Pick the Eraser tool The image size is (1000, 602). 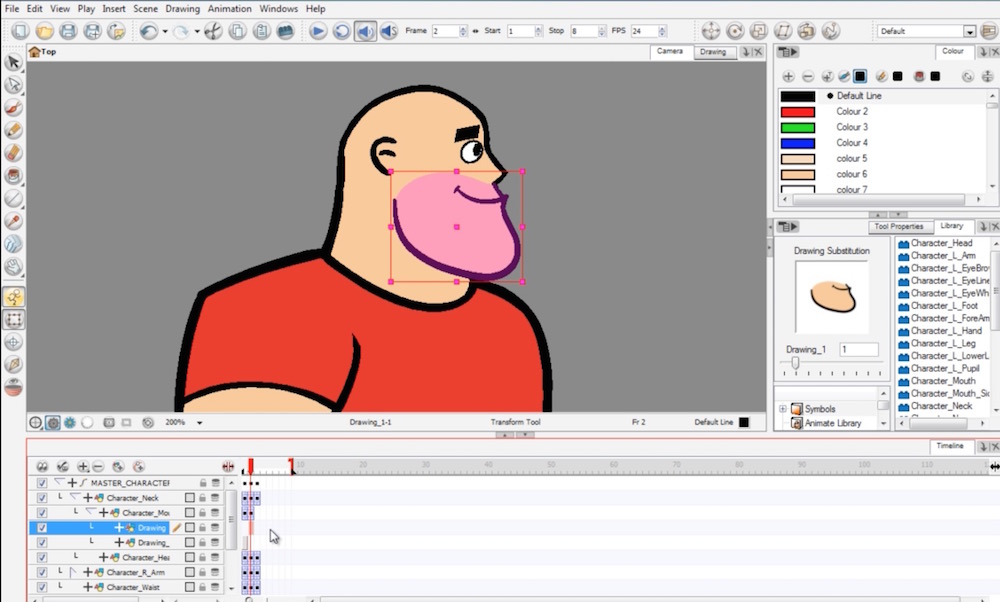[13, 152]
